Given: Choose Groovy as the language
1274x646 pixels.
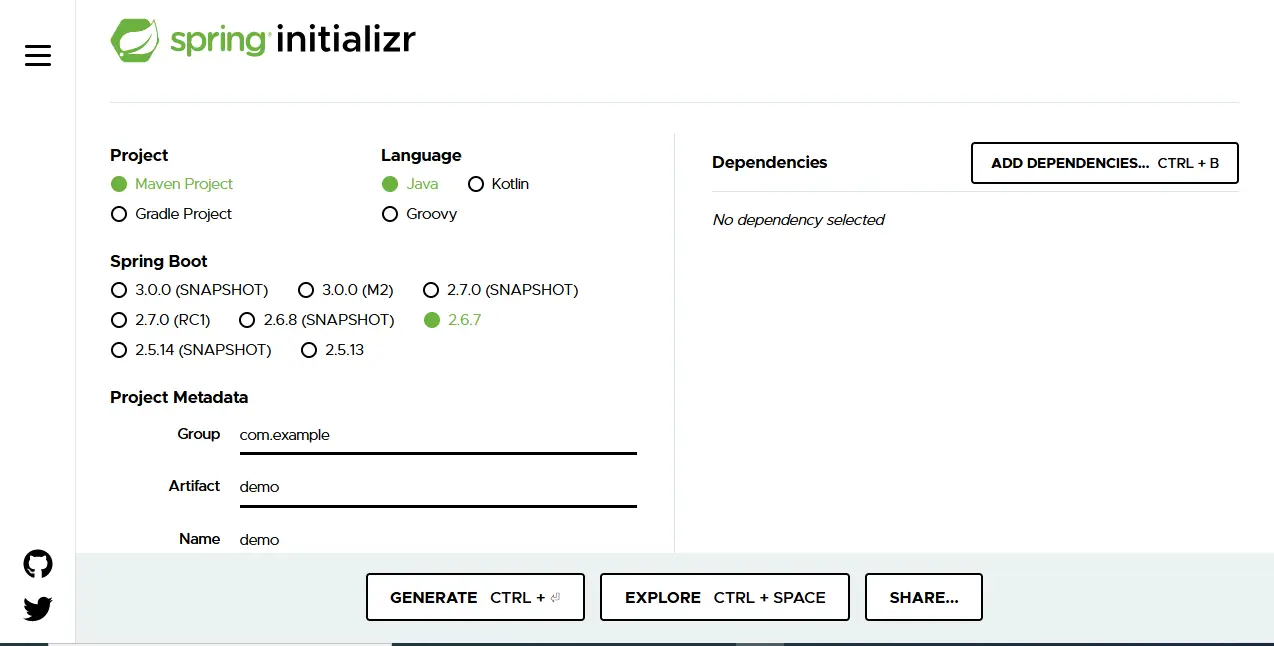Looking at the screenshot, I should click(419, 214).
